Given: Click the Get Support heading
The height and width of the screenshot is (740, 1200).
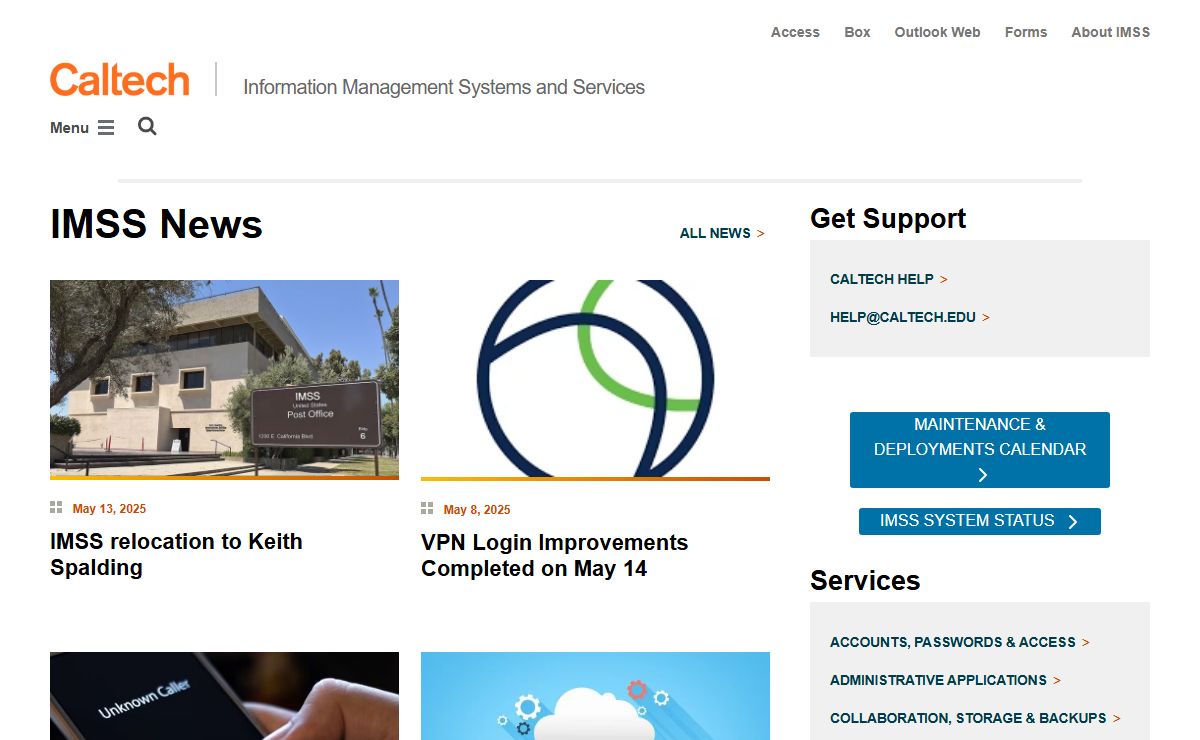Looking at the screenshot, I should click(x=888, y=218).
